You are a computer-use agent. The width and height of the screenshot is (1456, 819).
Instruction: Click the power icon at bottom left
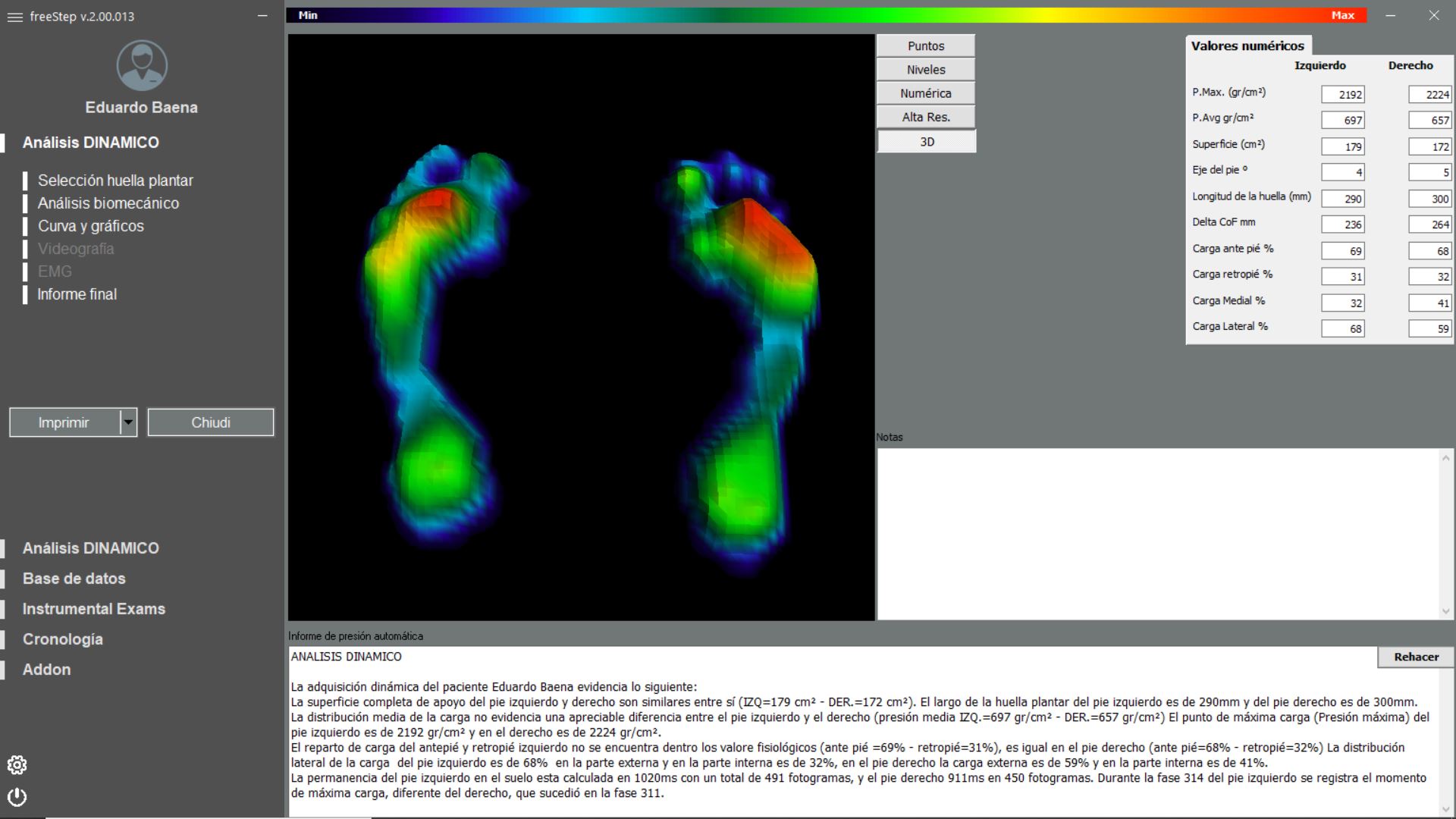pyautogui.click(x=17, y=797)
